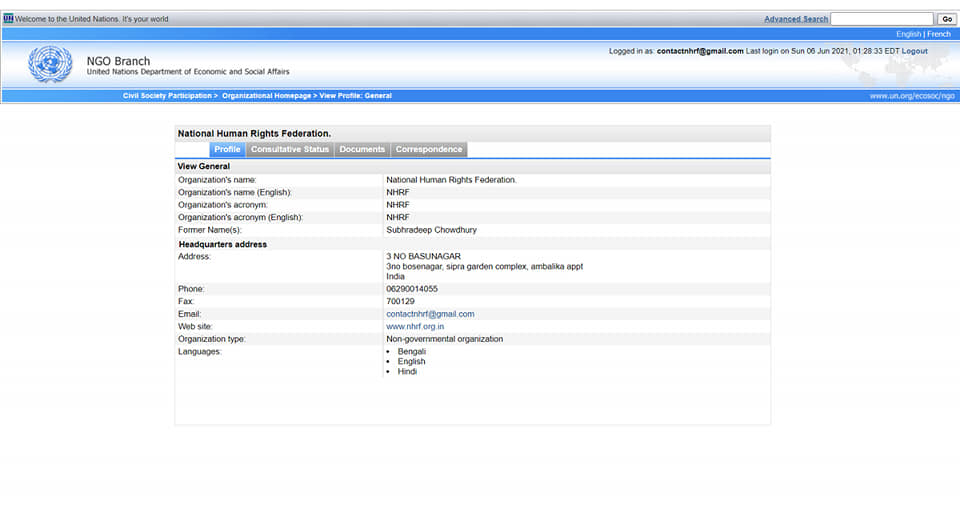
Task: Click United Nations Department of Economic and Social Affairs text
Action: pyautogui.click(x=188, y=72)
